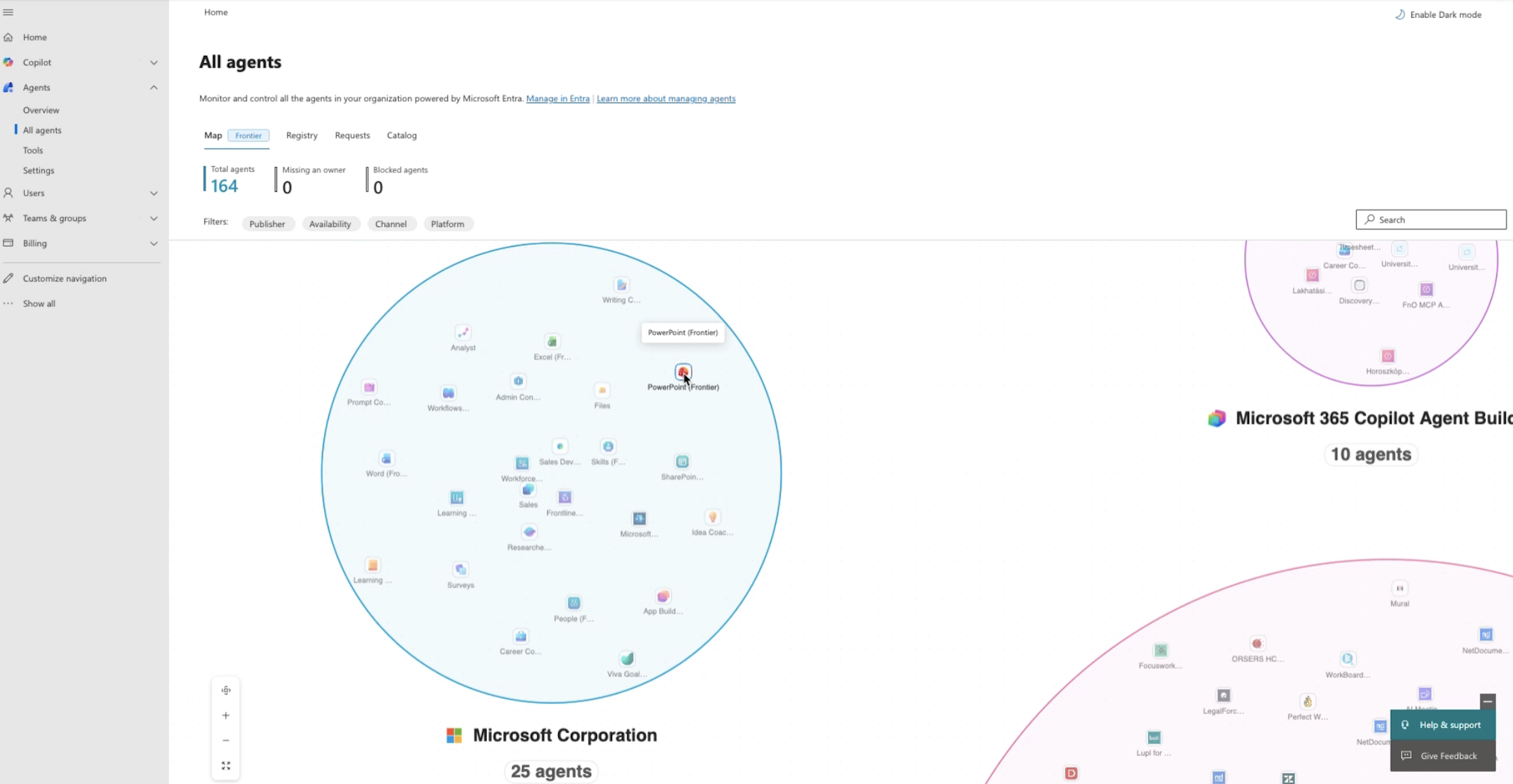Open the Writing Coach agent node
Image resolution: width=1513 pixels, height=784 pixels.
(x=621, y=285)
